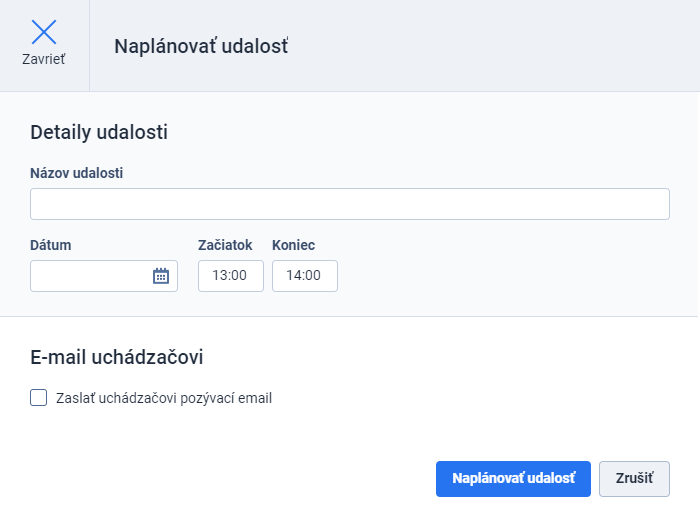Open the calendar date picker icon
This screenshot has height=518, width=700.
(x=161, y=276)
